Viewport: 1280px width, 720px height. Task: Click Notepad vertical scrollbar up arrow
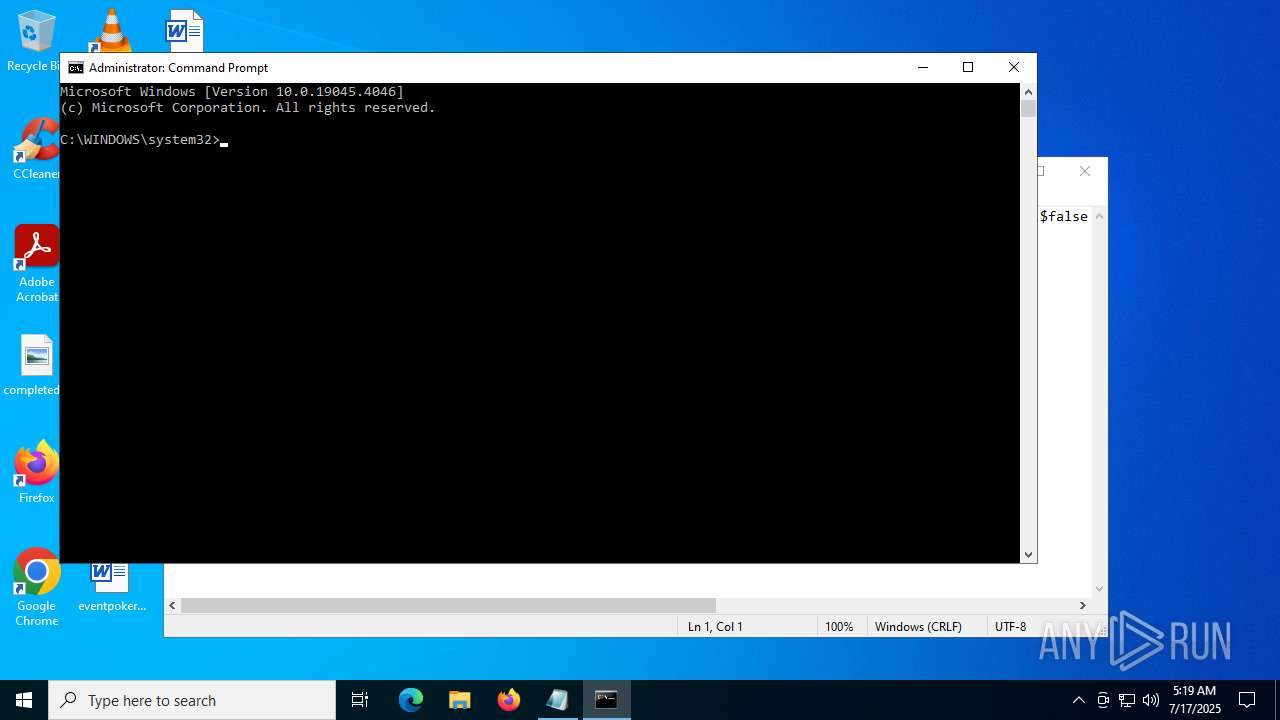tap(1099, 216)
